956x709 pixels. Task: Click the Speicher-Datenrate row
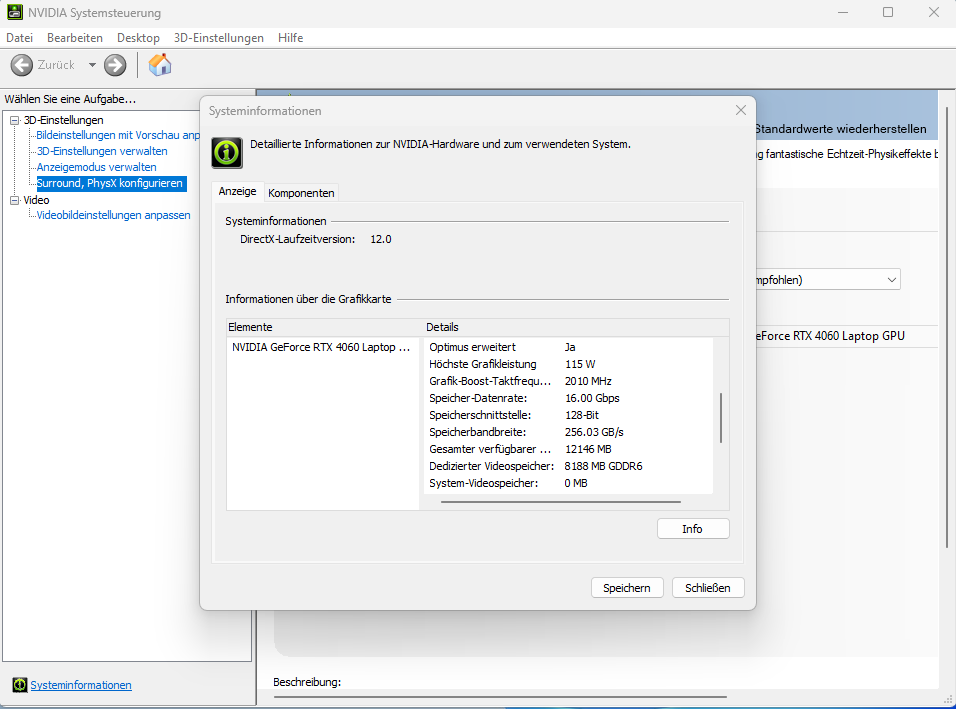(x=568, y=398)
